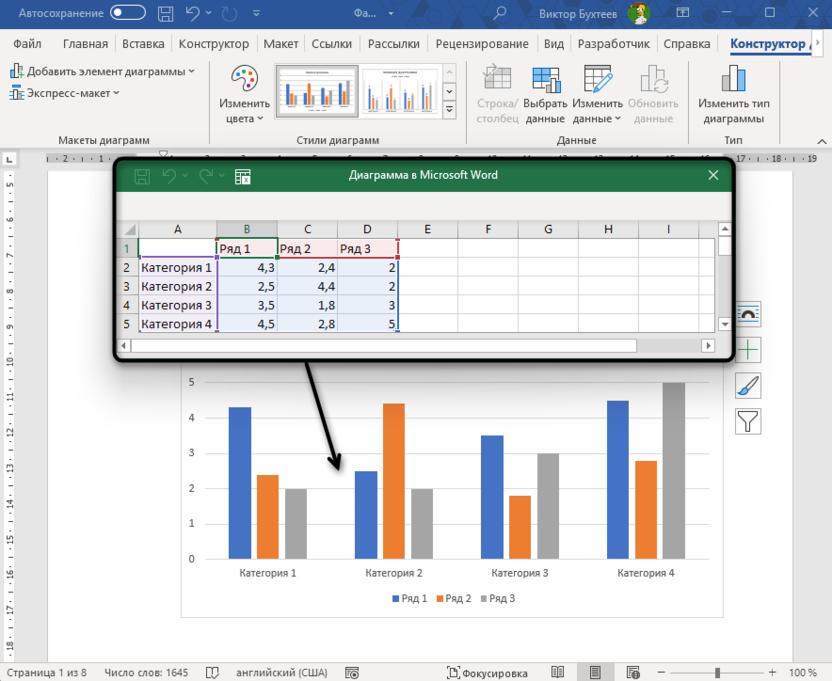Edit data in Excel icon
Viewport: 832px width, 681px height.
242,176
